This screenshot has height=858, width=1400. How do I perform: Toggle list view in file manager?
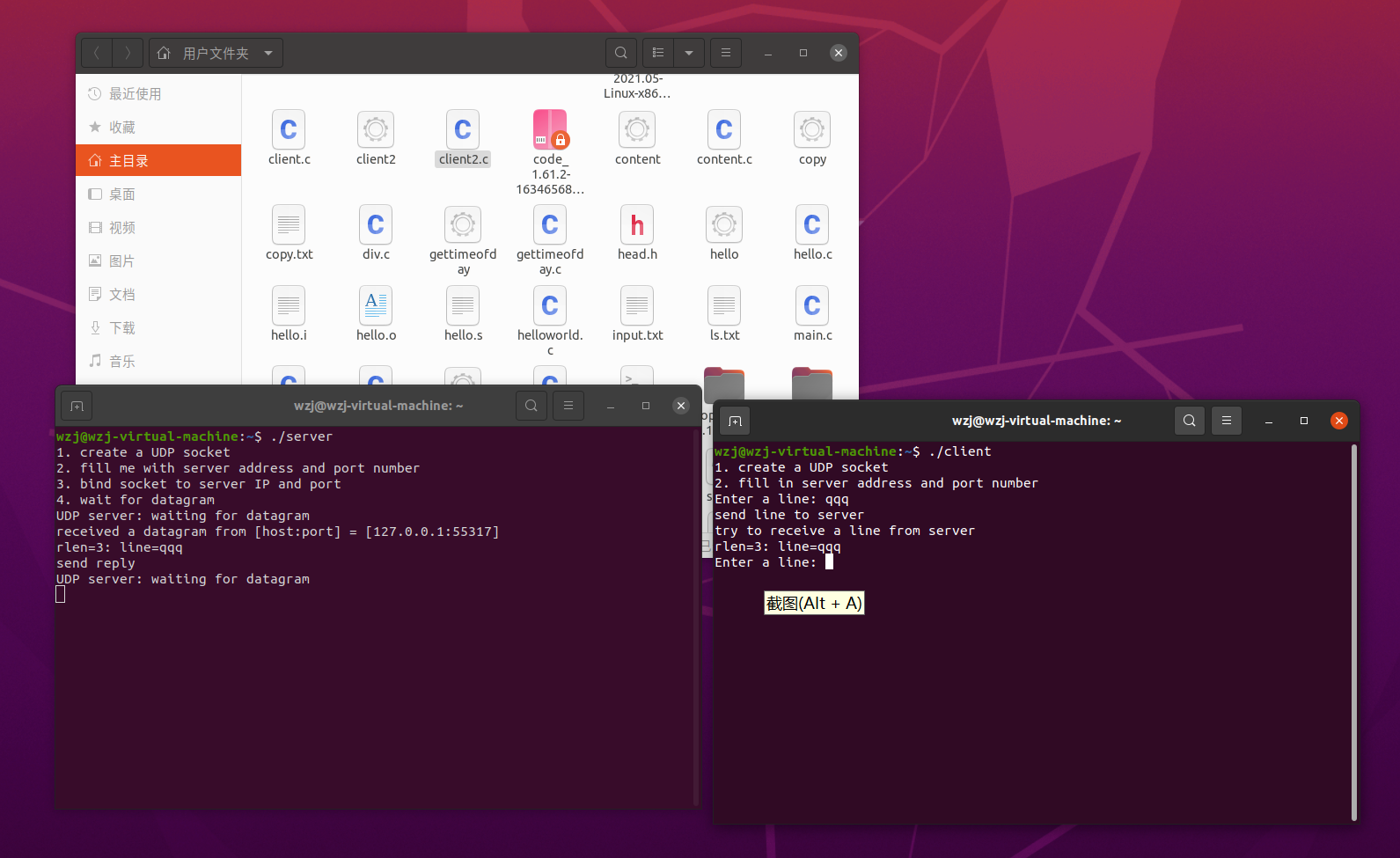(x=658, y=53)
